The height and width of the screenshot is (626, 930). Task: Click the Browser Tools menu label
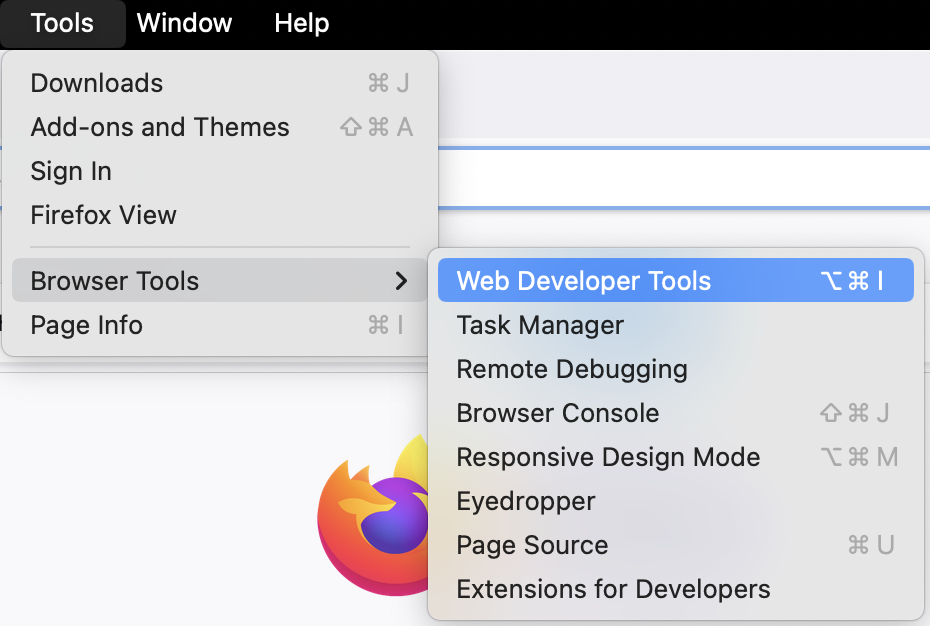(x=115, y=281)
